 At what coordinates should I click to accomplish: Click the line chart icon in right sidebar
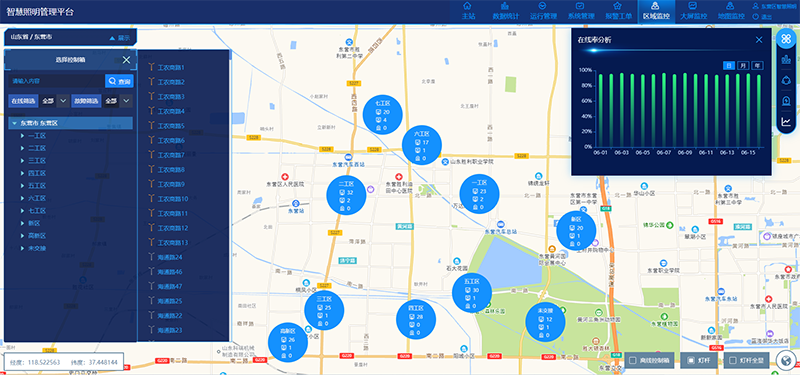coord(786,121)
